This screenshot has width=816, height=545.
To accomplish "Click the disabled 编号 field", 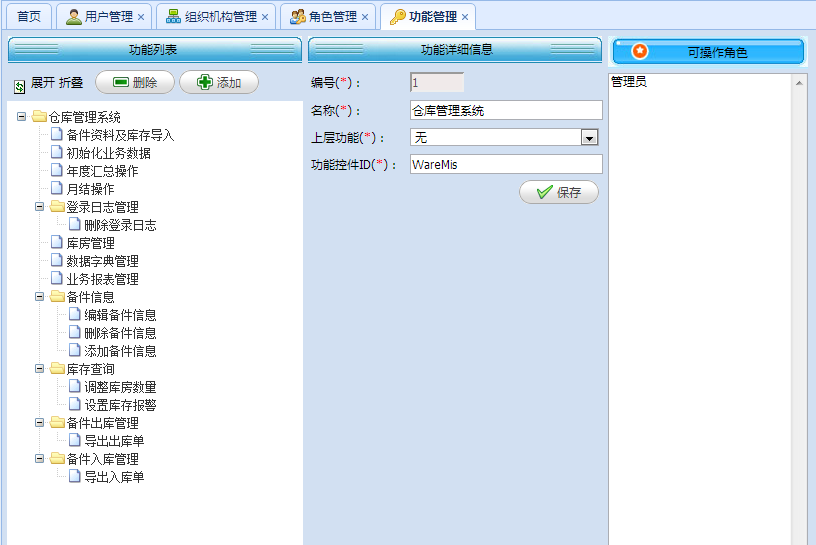I will (437, 83).
